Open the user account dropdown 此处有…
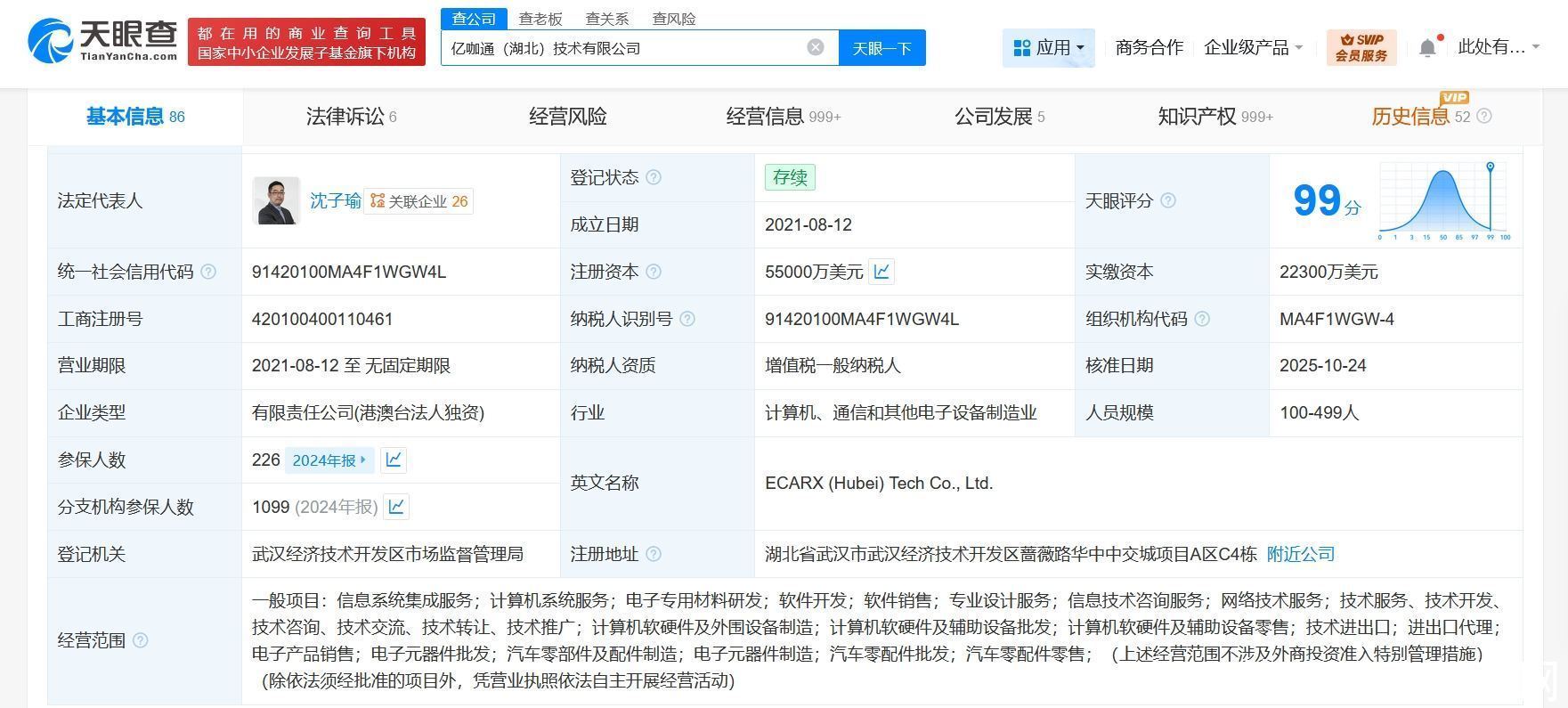Viewport: 1568px width, 708px height. (x=1499, y=47)
